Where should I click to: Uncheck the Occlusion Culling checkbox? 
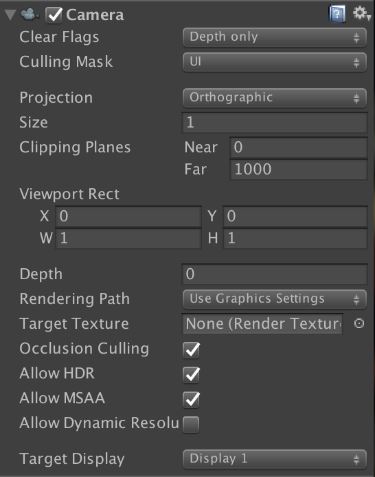(191, 349)
